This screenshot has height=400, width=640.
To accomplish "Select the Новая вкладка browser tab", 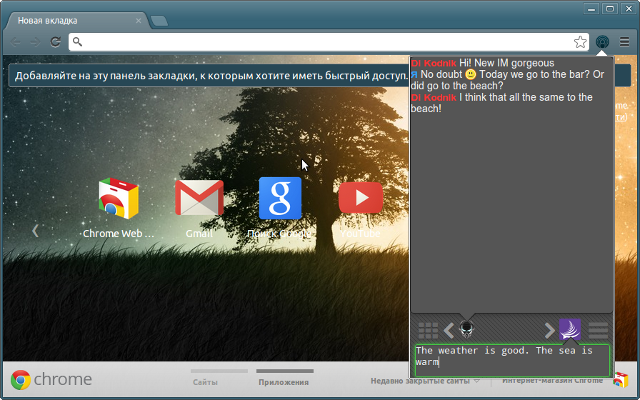I will click(75, 19).
